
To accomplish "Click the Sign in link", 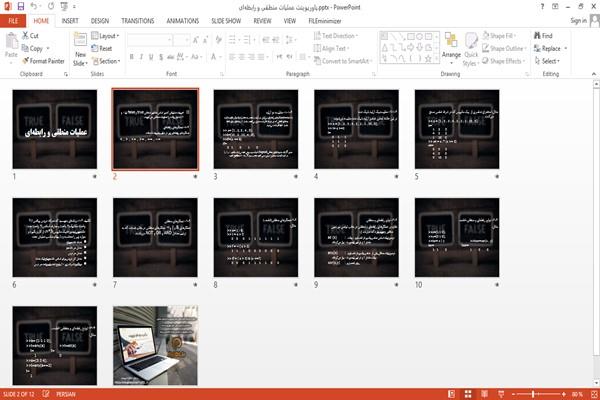I will 578,21.
